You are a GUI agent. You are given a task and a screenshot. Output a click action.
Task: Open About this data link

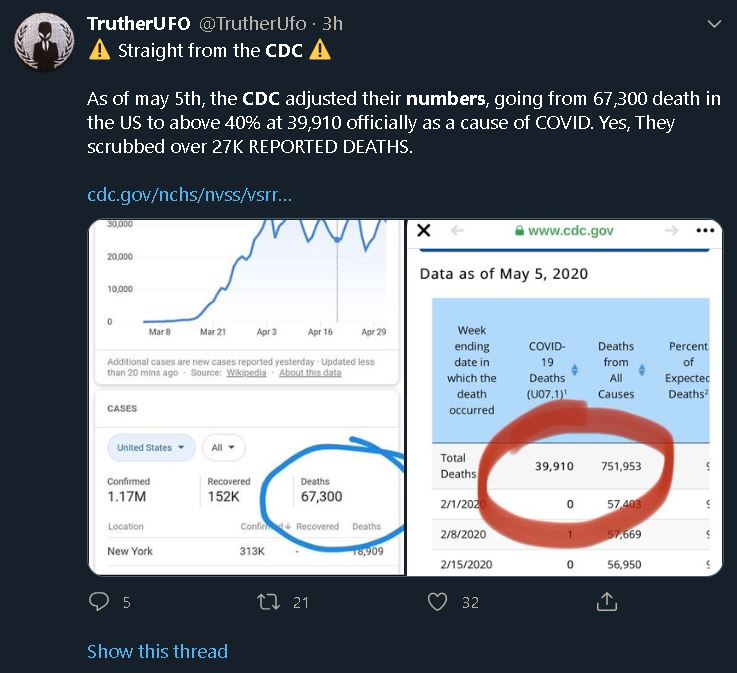coord(310,373)
